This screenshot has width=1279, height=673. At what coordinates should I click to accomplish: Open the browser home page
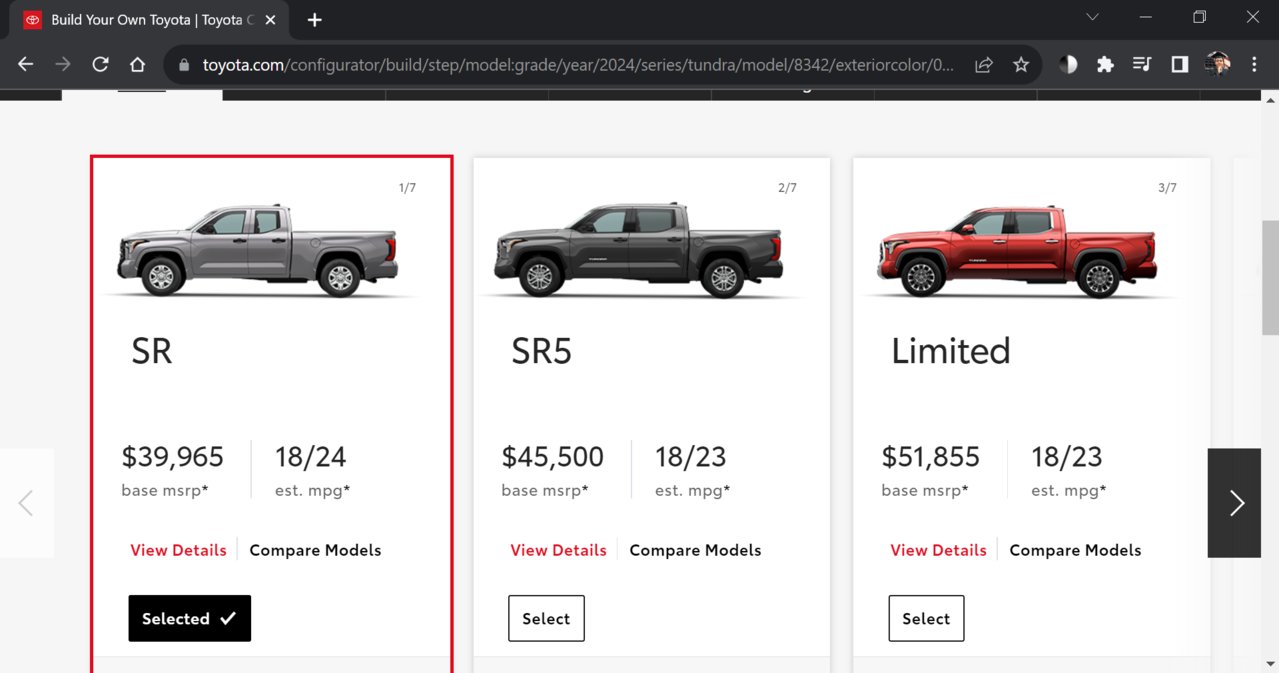[x=138, y=64]
